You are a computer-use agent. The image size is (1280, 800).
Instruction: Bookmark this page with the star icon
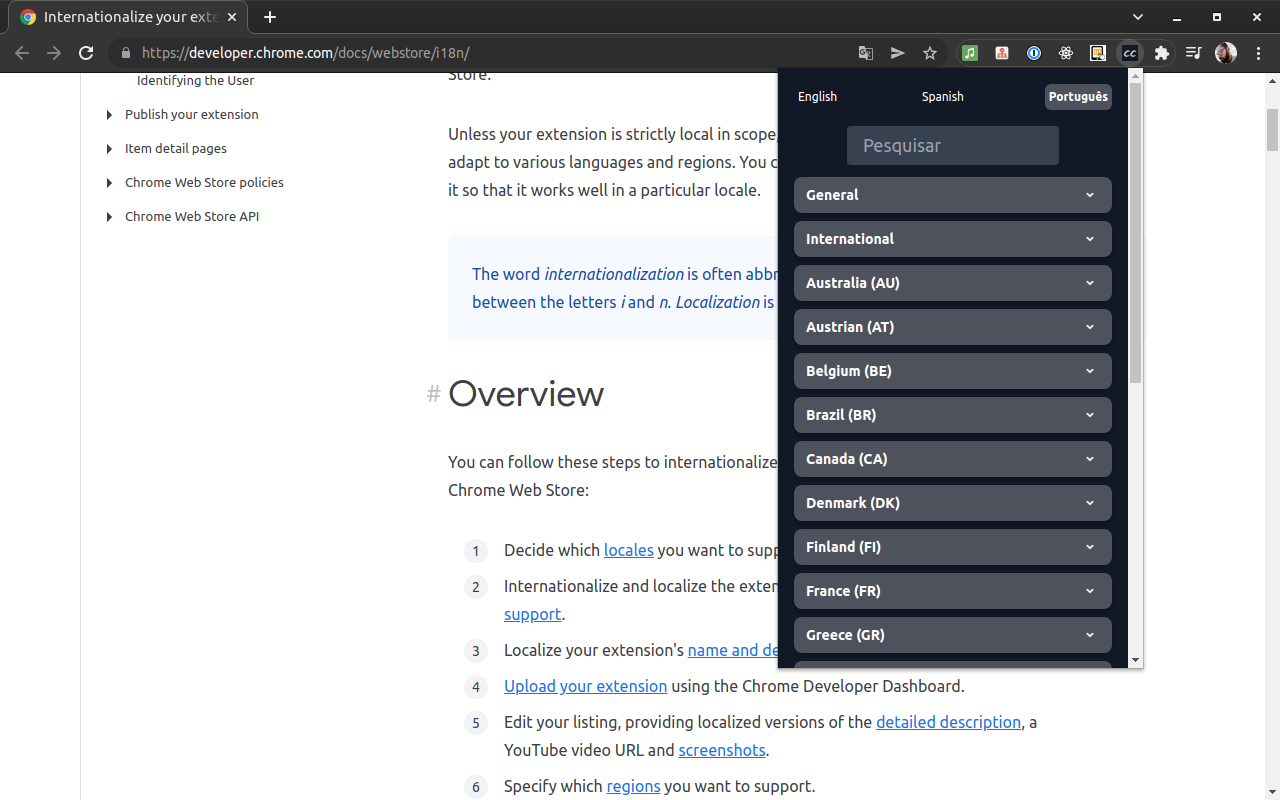(x=930, y=53)
